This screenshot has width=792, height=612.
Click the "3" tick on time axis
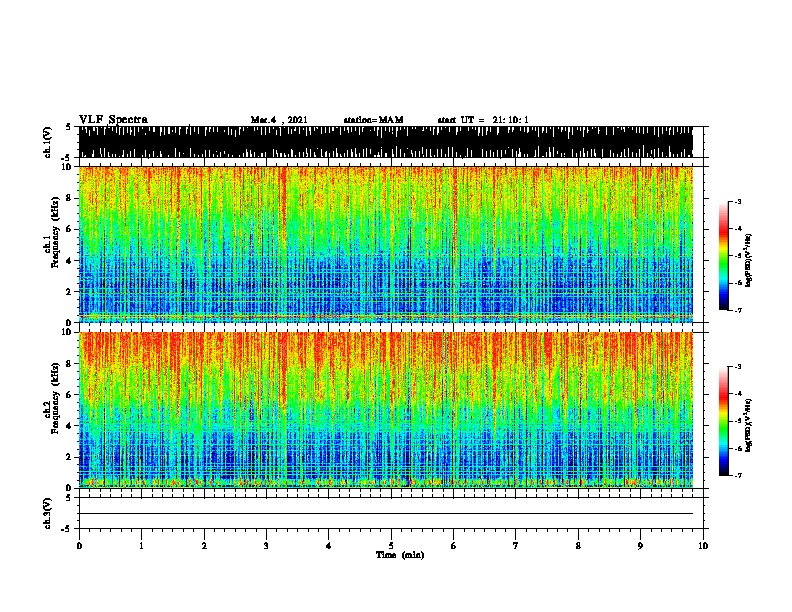(266, 546)
